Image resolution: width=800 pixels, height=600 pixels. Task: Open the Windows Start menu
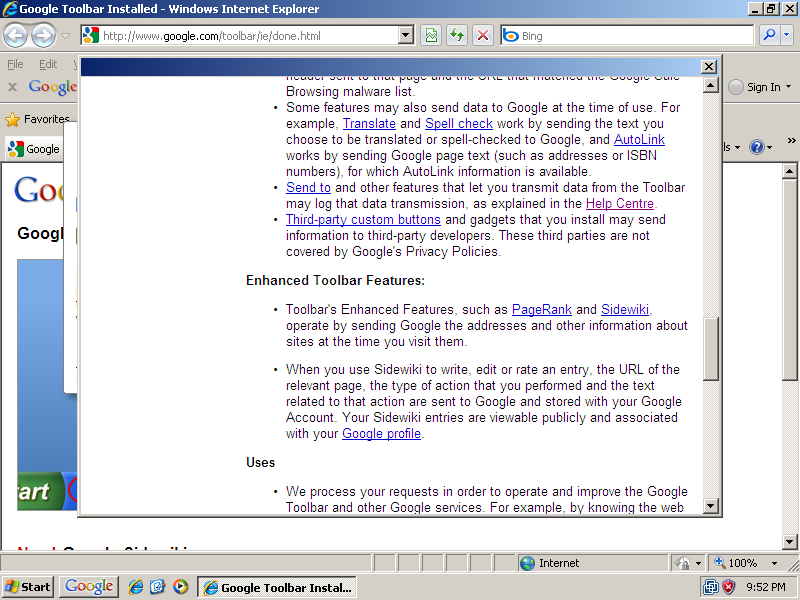point(28,587)
